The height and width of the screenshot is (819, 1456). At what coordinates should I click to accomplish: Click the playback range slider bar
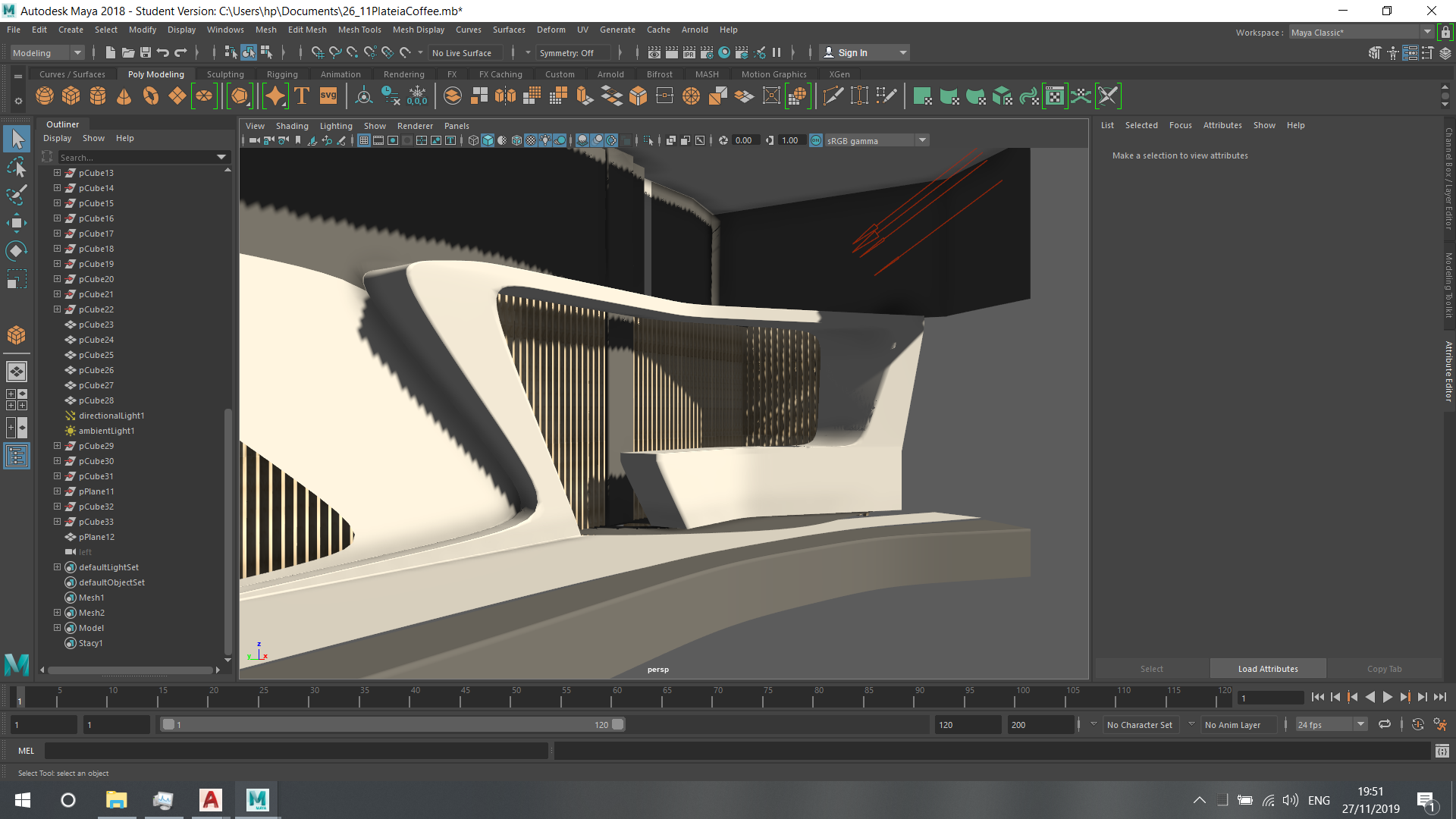click(393, 725)
